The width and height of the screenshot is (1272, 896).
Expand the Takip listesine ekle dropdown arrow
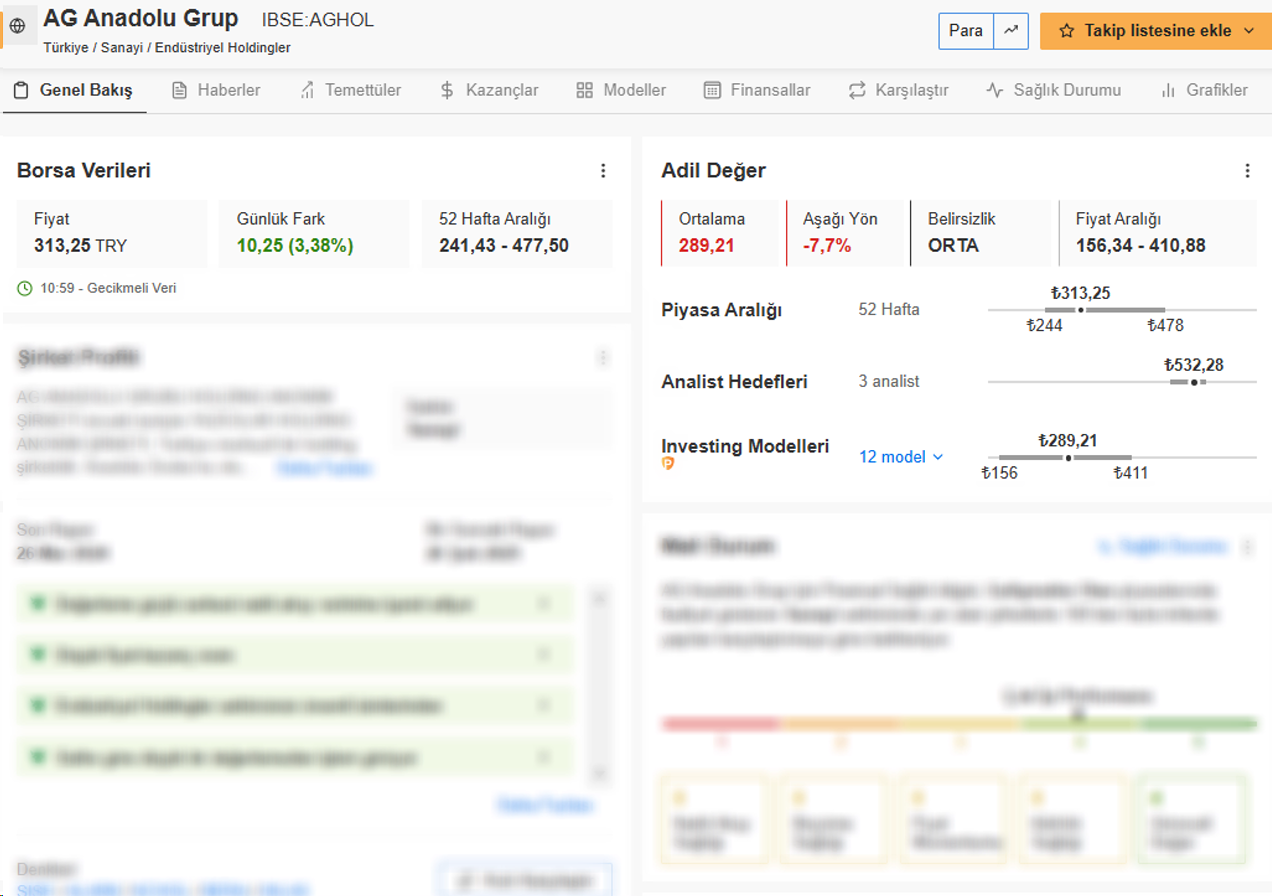tap(1248, 31)
